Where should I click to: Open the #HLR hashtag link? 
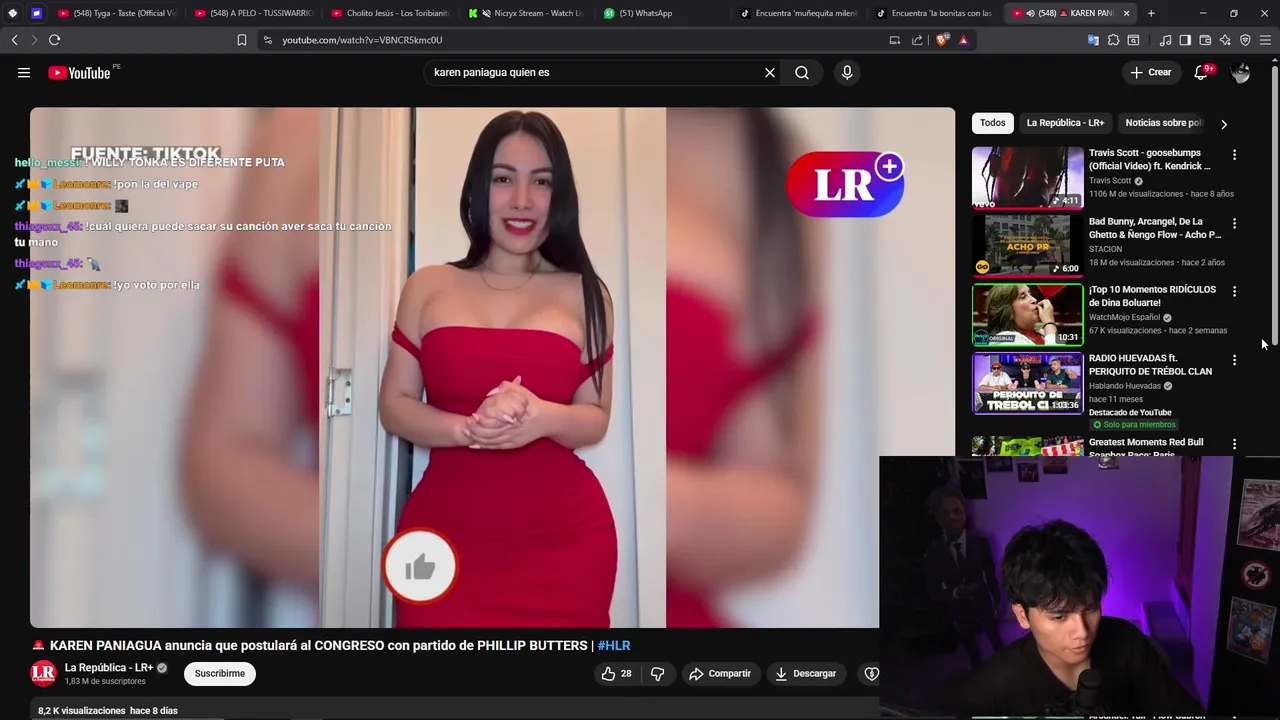click(x=614, y=646)
